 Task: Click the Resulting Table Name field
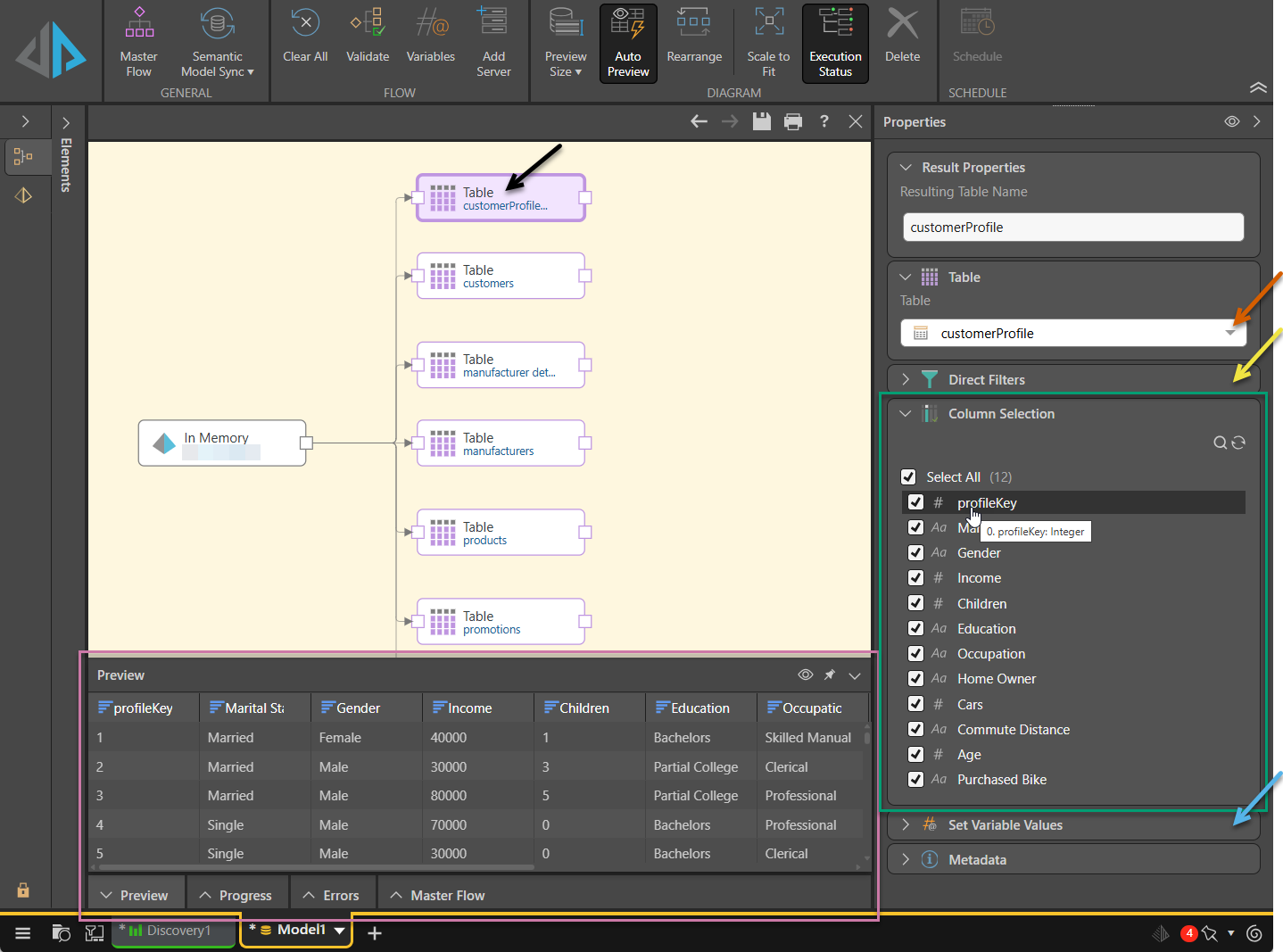[x=1072, y=228]
